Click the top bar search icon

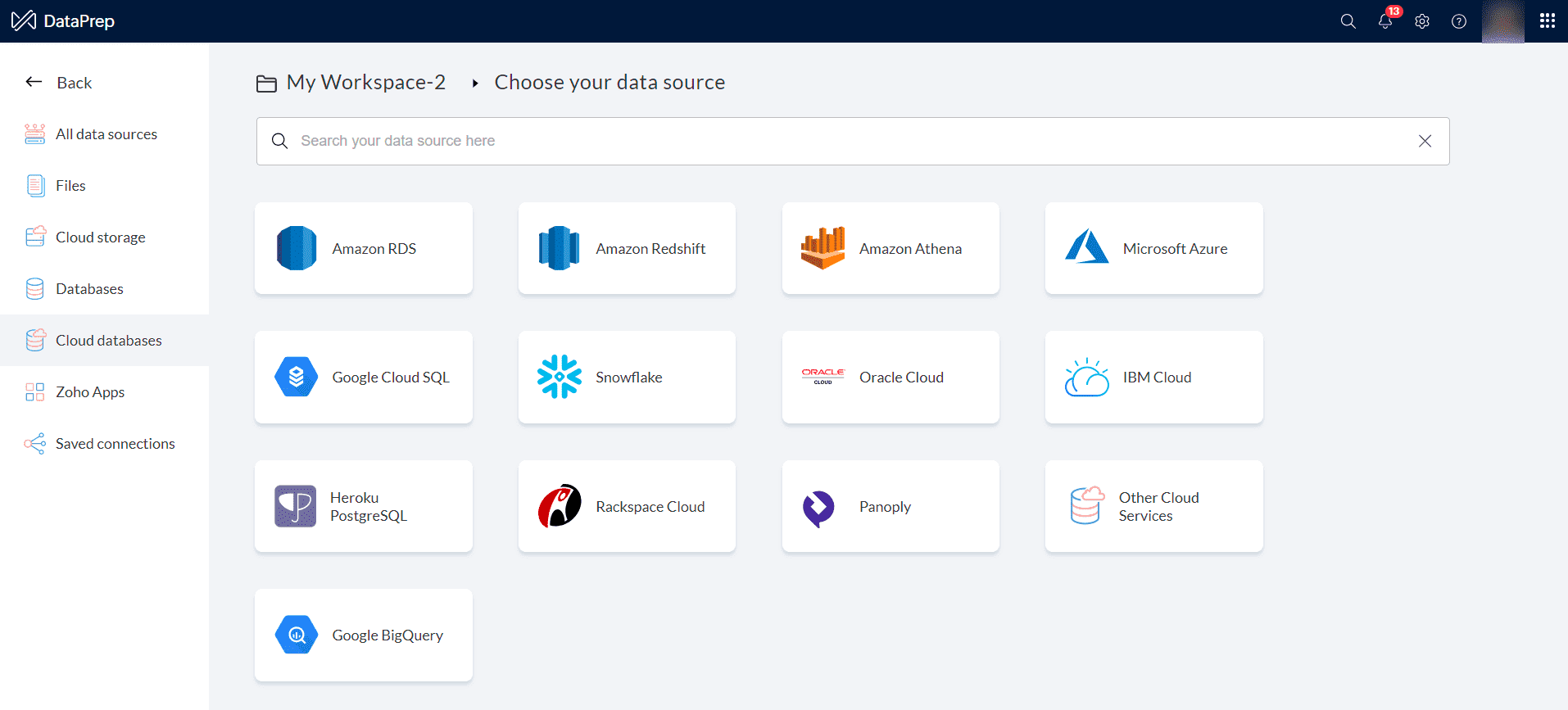(x=1348, y=21)
